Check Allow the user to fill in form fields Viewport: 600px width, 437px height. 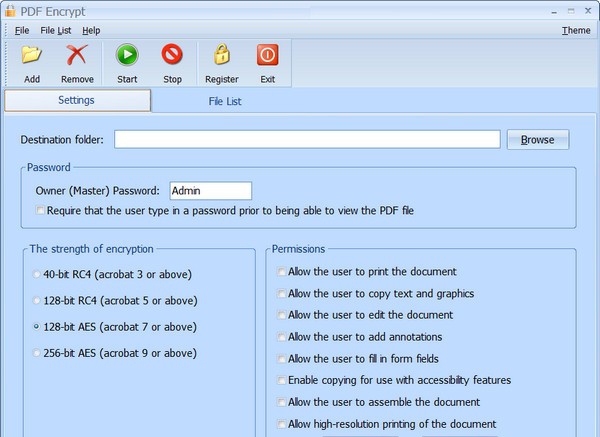tap(281, 359)
